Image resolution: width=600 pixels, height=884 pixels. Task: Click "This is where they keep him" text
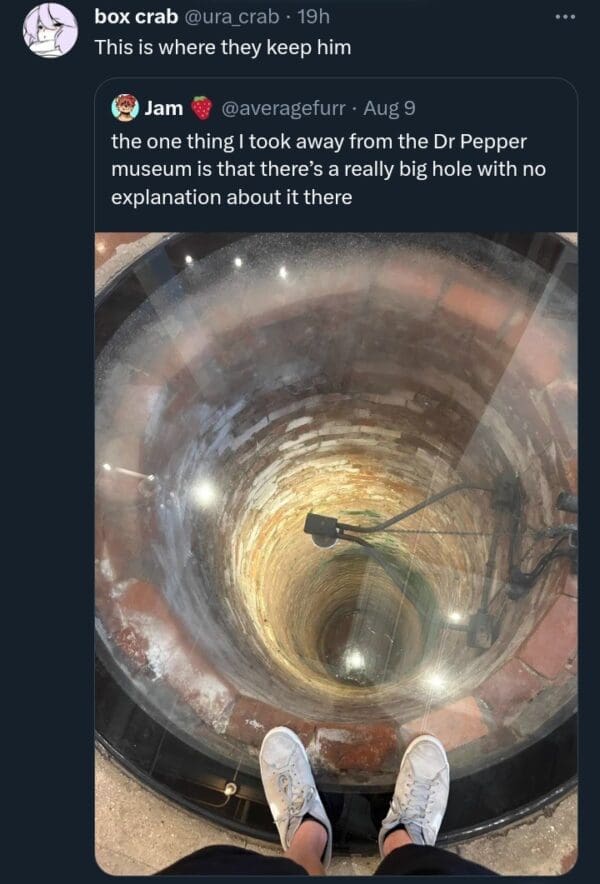[x=222, y=47]
